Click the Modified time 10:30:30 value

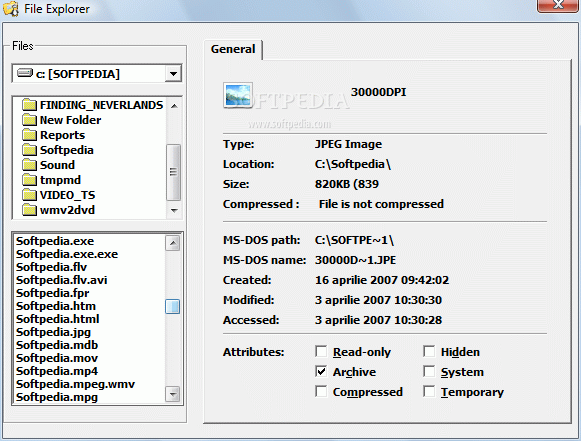point(418,300)
